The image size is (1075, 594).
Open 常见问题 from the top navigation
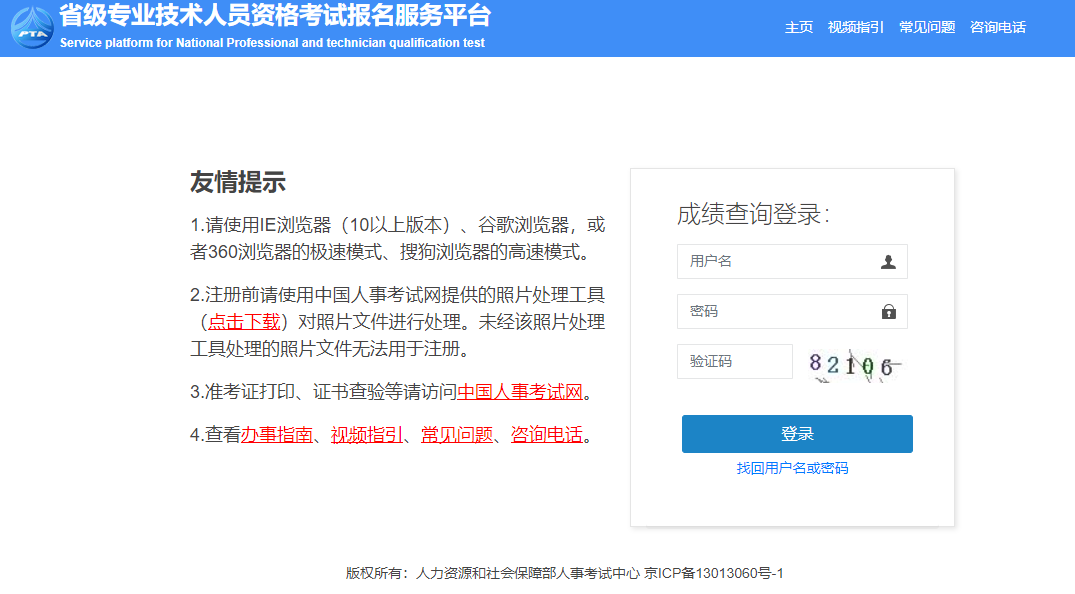tap(926, 27)
